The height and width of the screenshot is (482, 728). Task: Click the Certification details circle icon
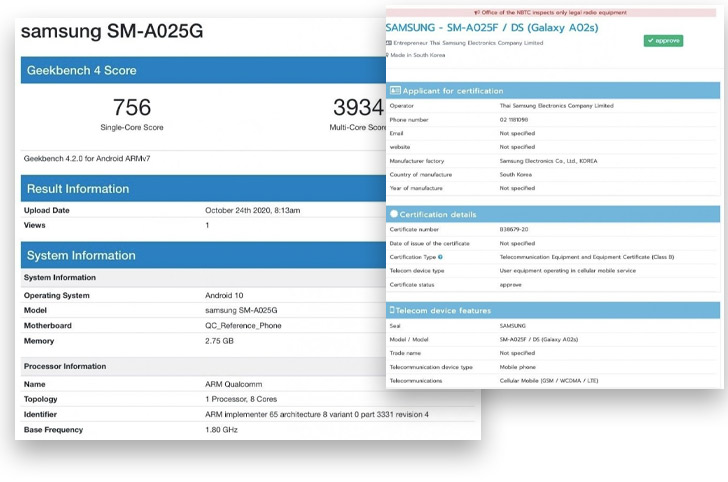394,214
